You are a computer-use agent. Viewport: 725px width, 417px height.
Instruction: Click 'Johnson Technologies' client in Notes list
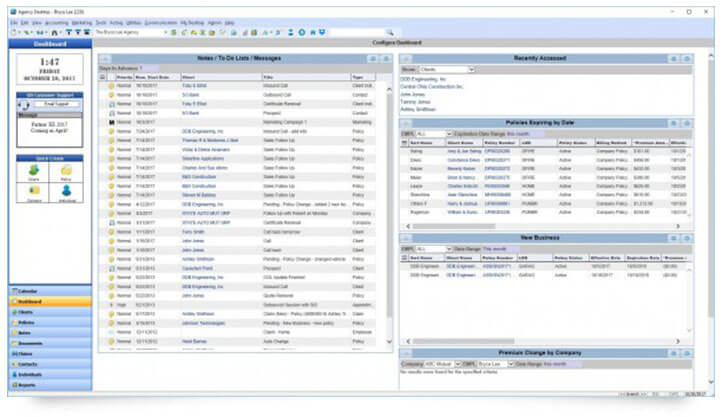pyautogui.click(x=203, y=323)
